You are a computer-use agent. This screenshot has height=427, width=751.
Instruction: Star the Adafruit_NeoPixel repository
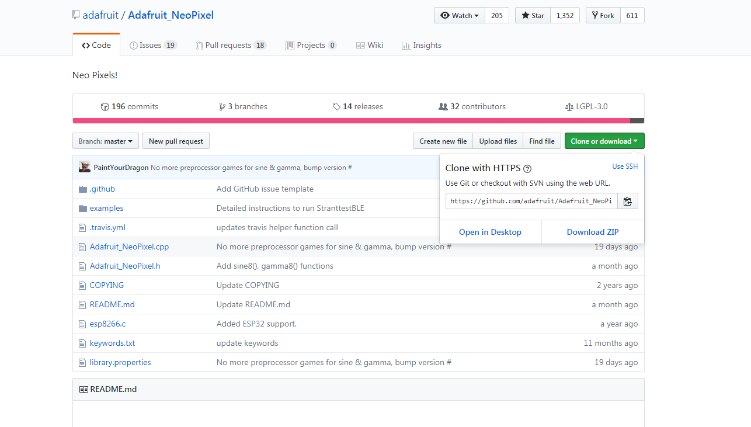533,15
